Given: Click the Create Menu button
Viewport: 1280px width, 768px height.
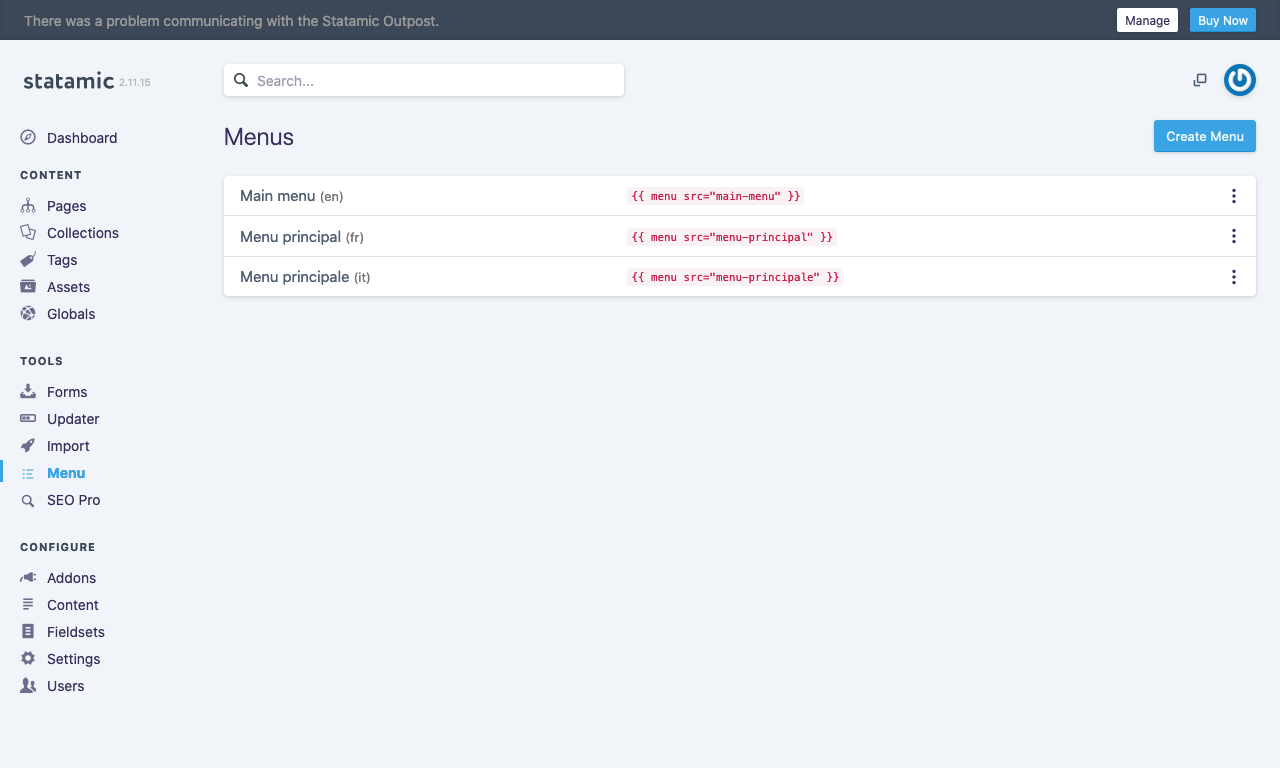Looking at the screenshot, I should 1204,136.
